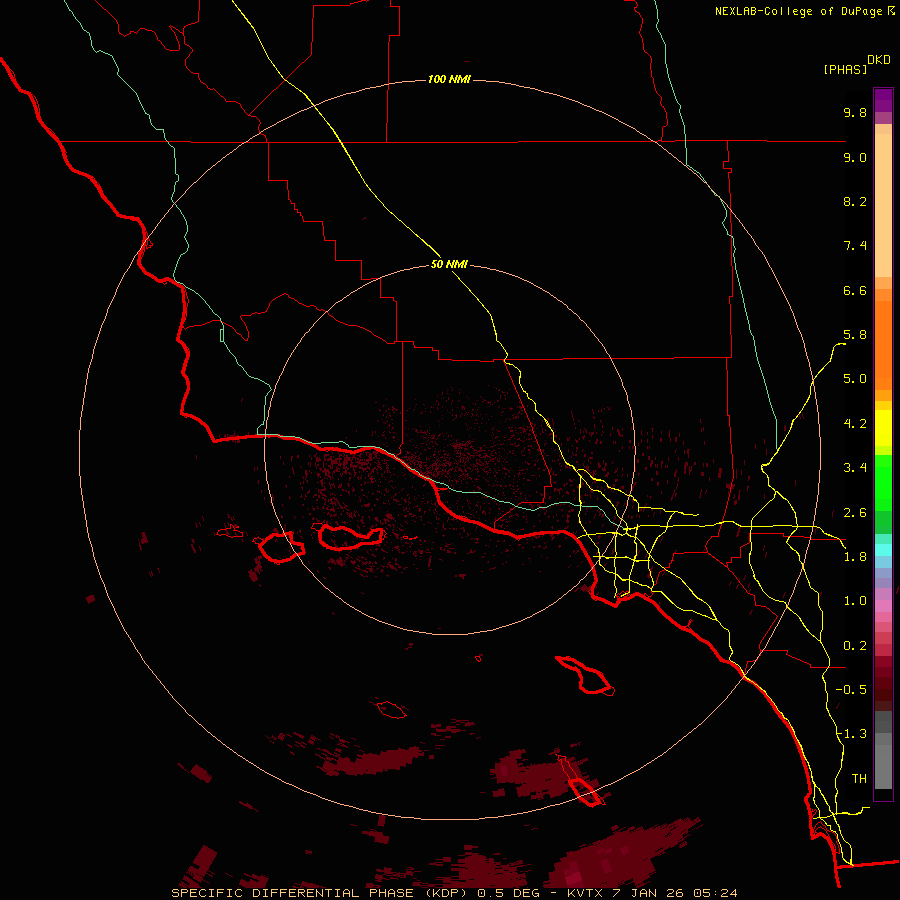Pick the cyan segment of color bar
The width and height of the screenshot is (900, 900).
(x=883, y=550)
